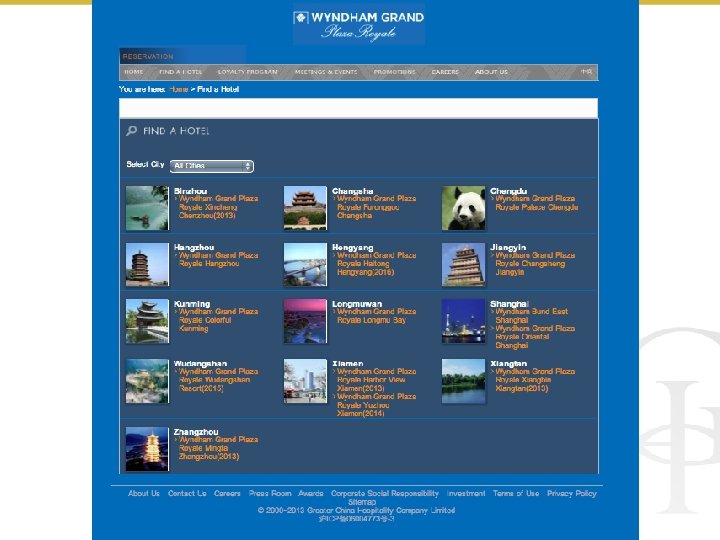Open Wyndham Grand Plaza Royale Xincheng Chenzhou link

[218, 207]
